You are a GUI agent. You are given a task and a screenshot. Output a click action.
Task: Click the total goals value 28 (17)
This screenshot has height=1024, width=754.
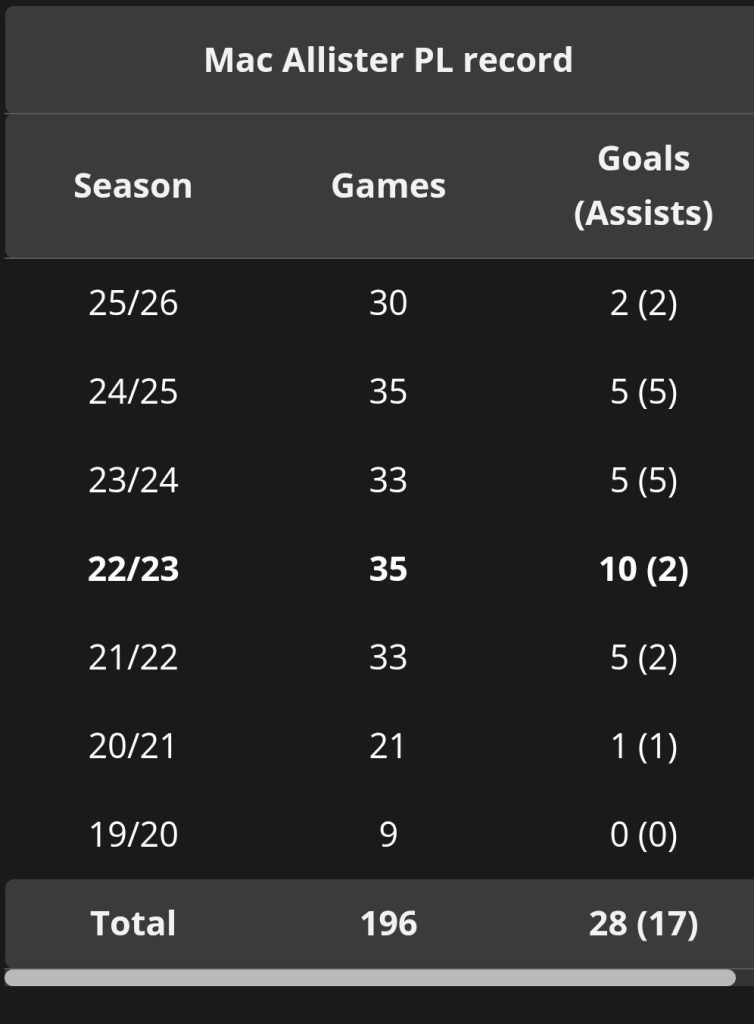643,923
